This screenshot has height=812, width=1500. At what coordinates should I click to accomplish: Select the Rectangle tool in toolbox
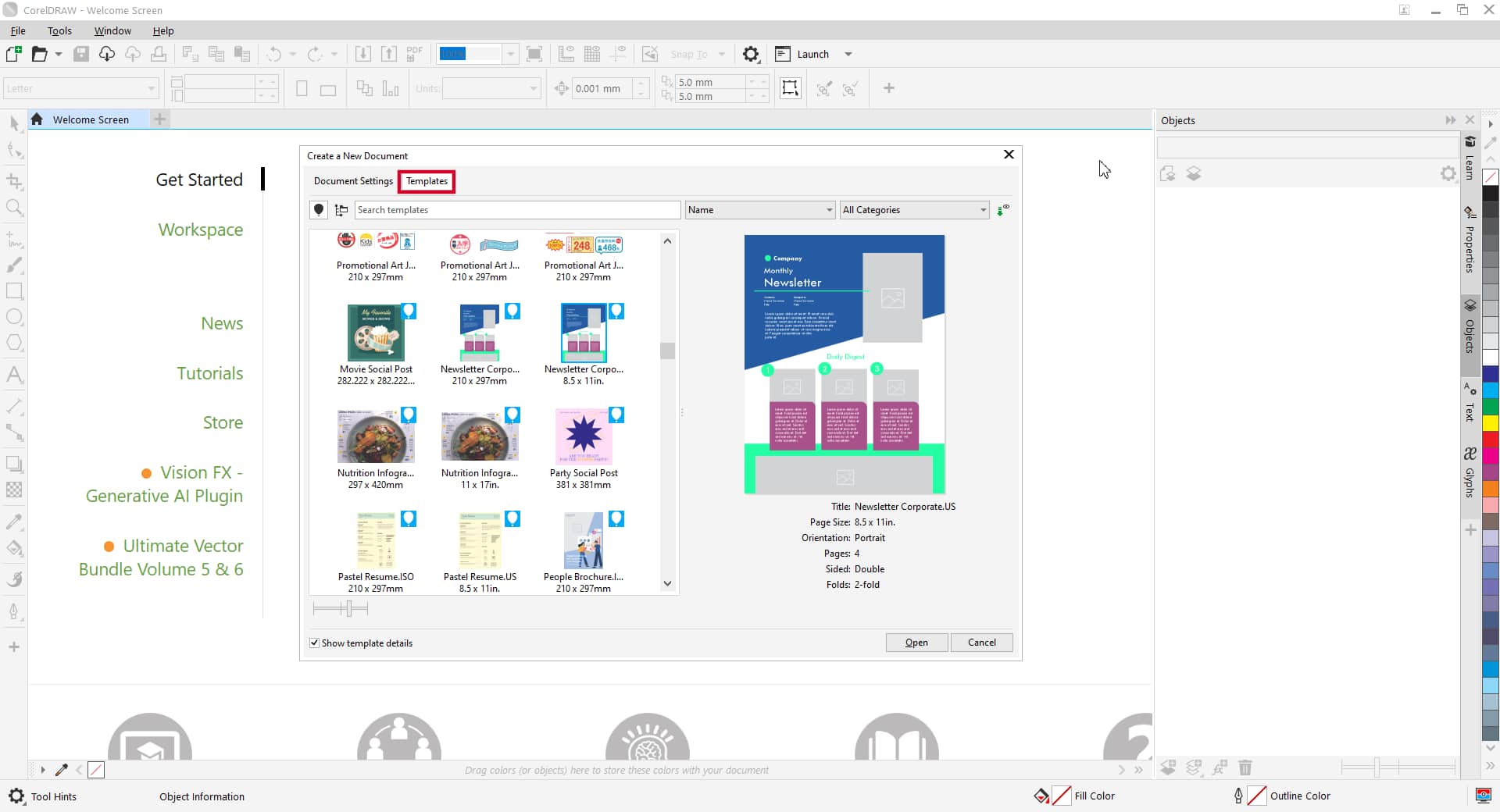point(14,291)
